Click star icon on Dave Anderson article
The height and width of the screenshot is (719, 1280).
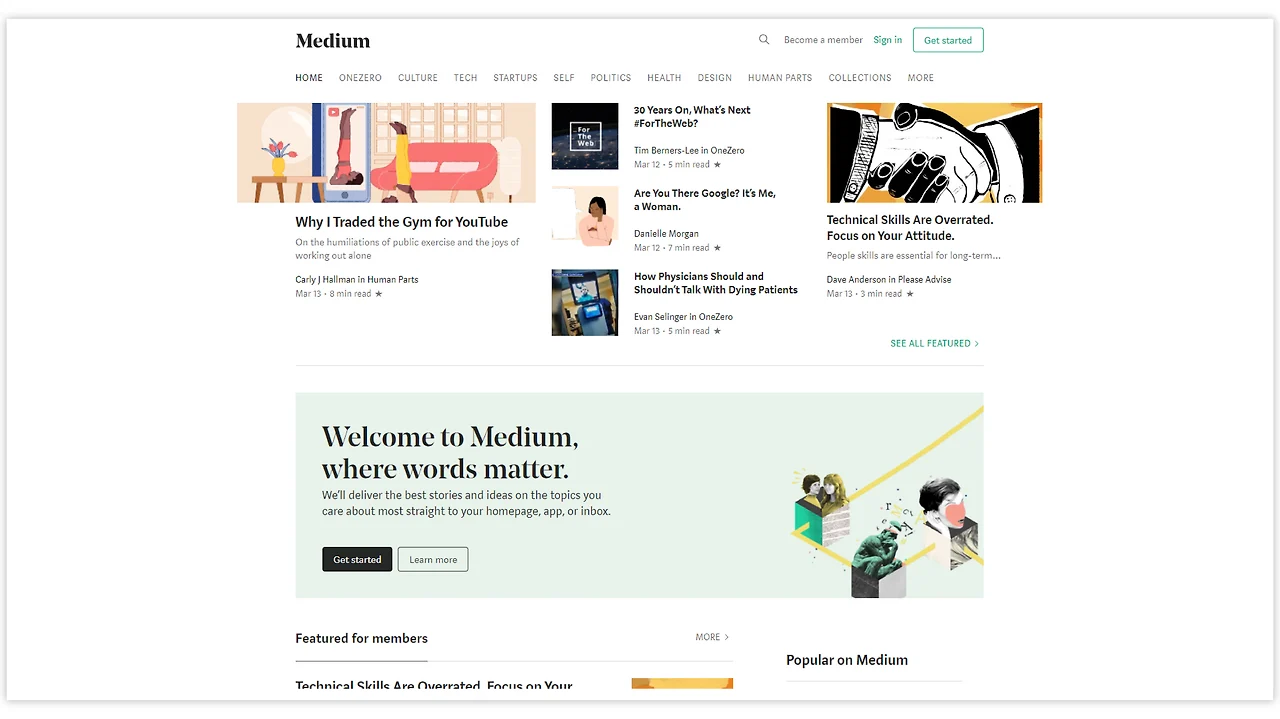(909, 294)
